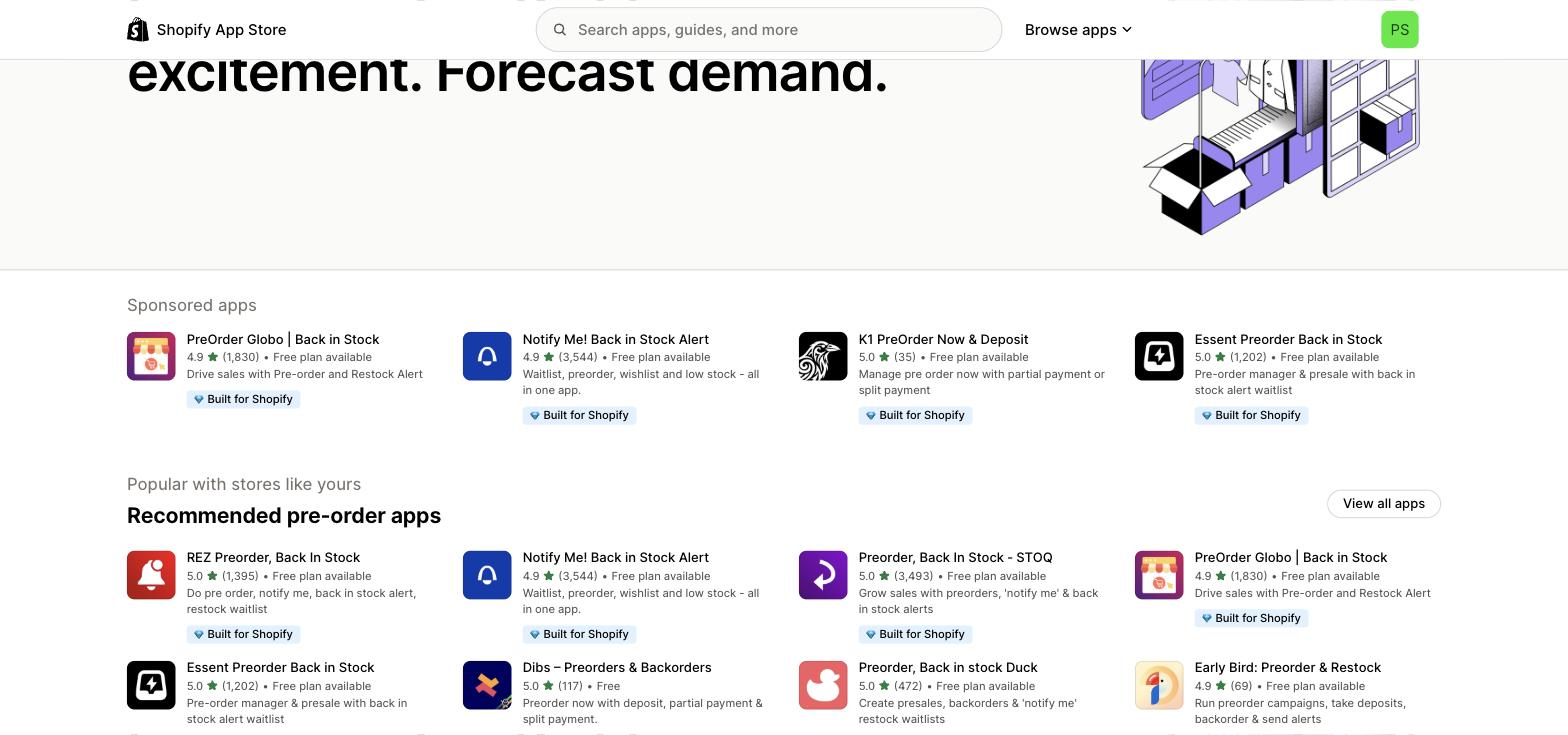Open Early Bird: Preorder & Restock title

tap(1288, 668)
